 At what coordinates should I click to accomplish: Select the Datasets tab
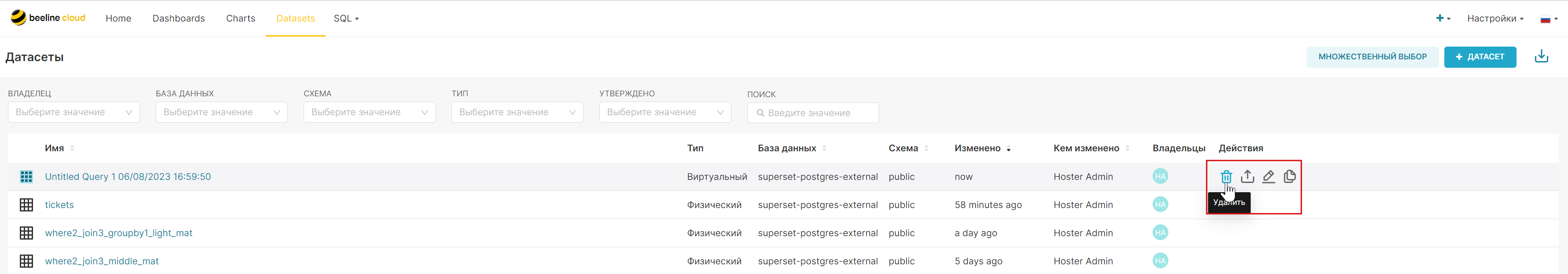coord(295,18)
